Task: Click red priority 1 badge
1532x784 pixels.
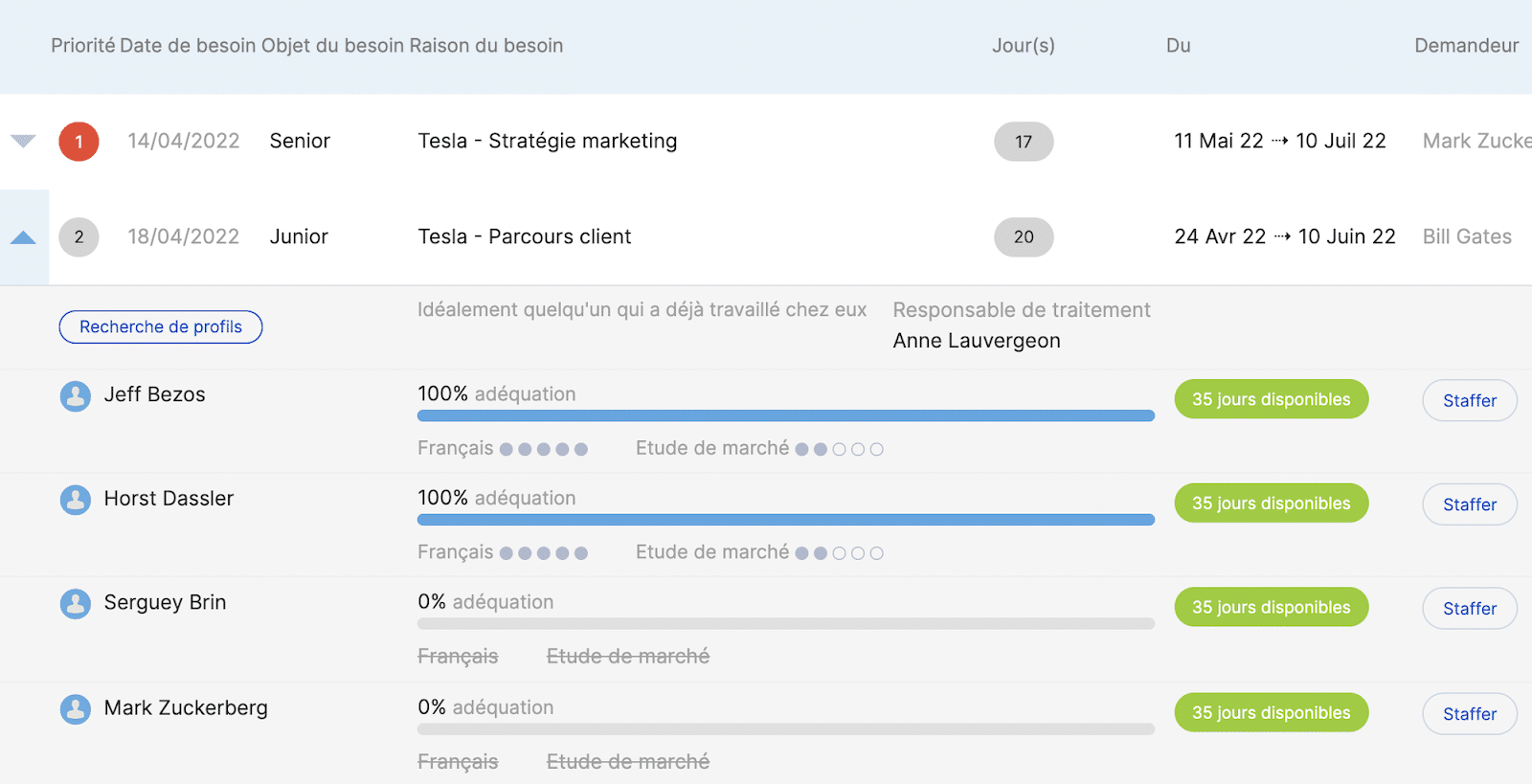Action: coord(79,142)
